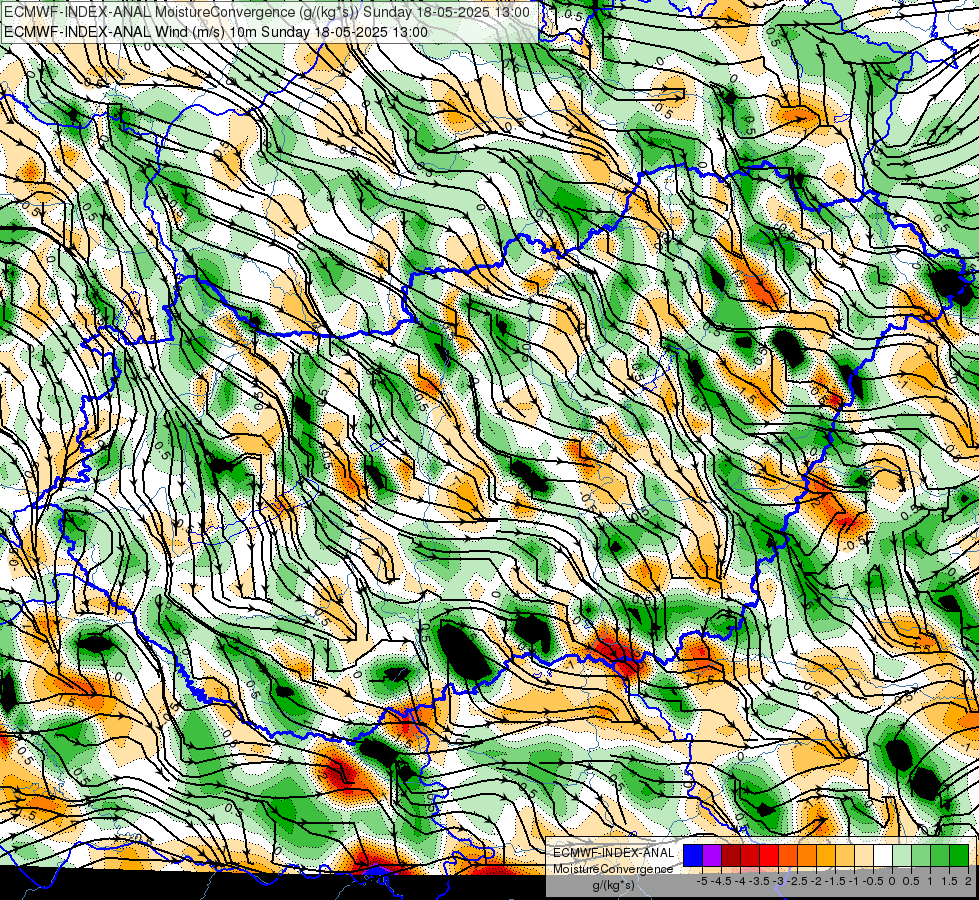Click the Wind 10m title line at top
Image resolution: width=979 pixels, height=900 pixels.
(216, 32)
